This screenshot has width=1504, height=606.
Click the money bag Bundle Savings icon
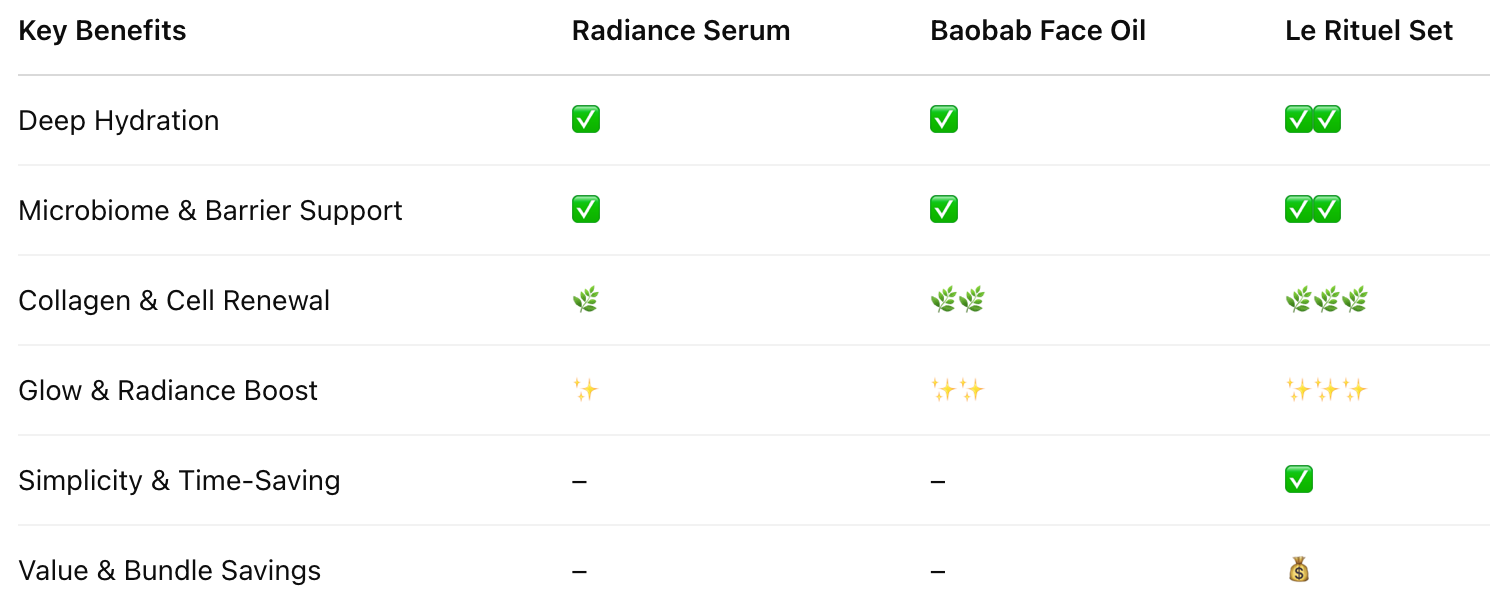[1298, 570]
